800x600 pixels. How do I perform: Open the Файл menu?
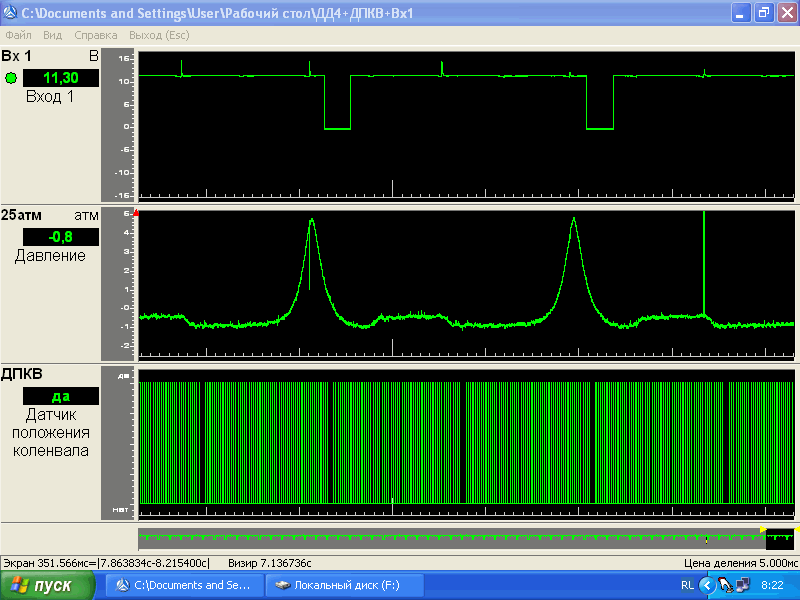point(18,35)
